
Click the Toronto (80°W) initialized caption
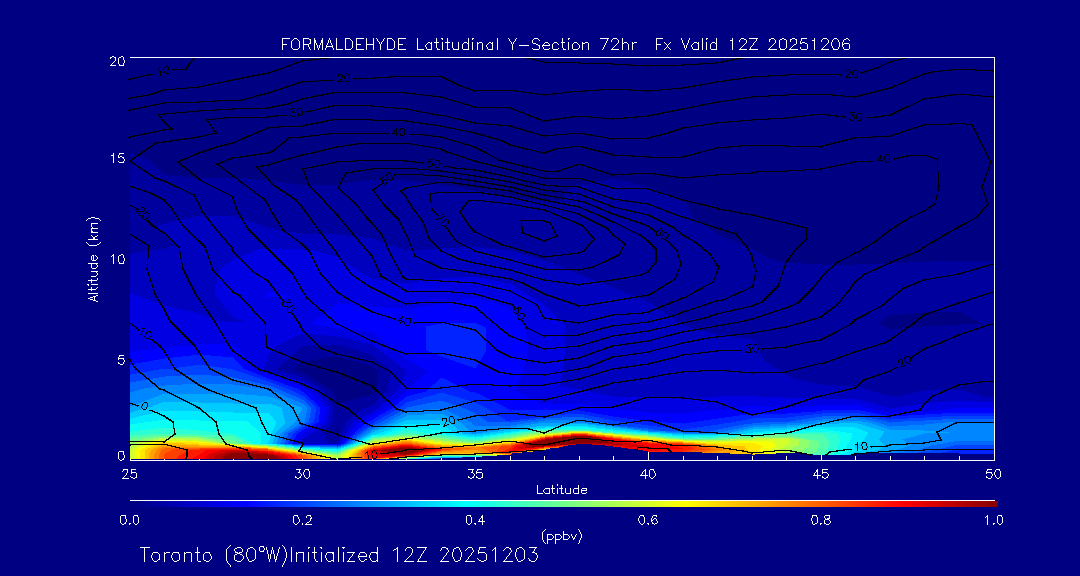point(339,555)
